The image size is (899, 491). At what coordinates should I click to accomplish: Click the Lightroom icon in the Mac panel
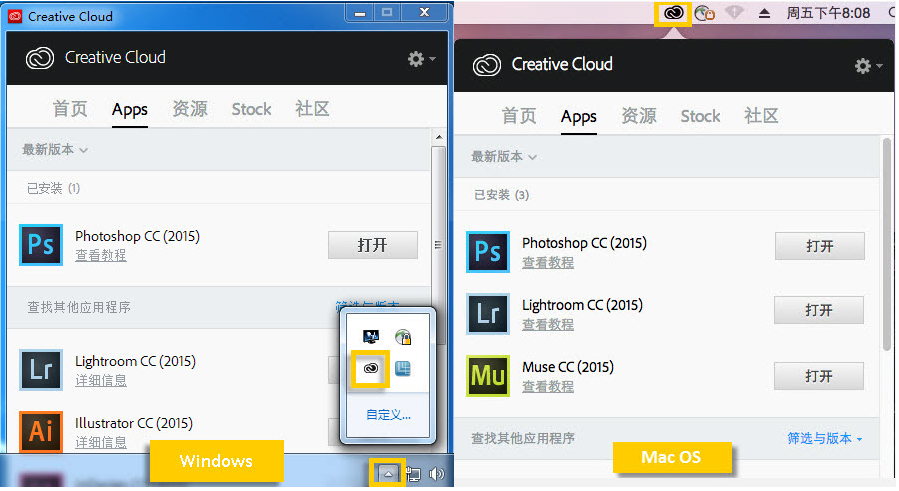(488, 313)
